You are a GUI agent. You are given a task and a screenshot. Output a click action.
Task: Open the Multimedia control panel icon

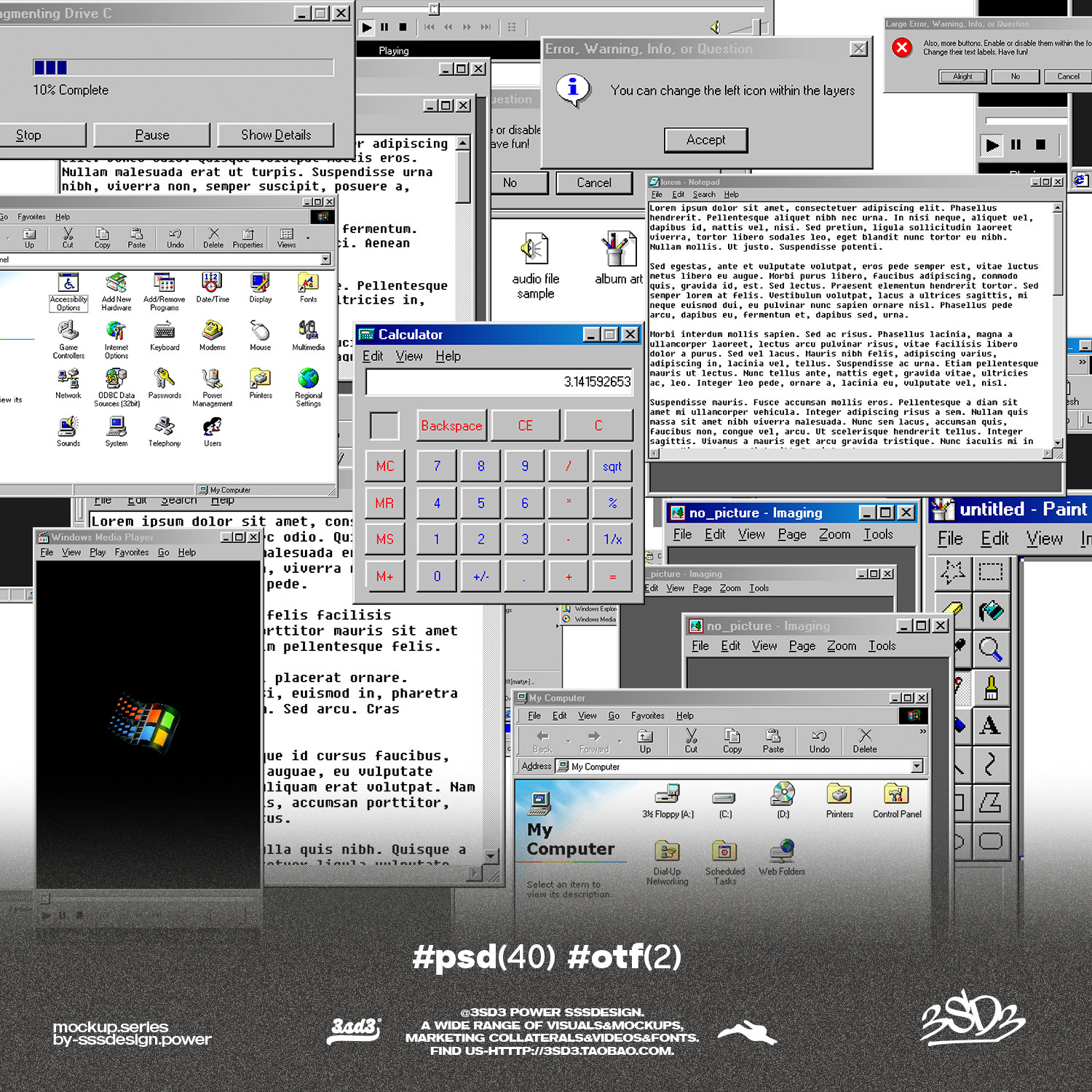pos(309,336)
